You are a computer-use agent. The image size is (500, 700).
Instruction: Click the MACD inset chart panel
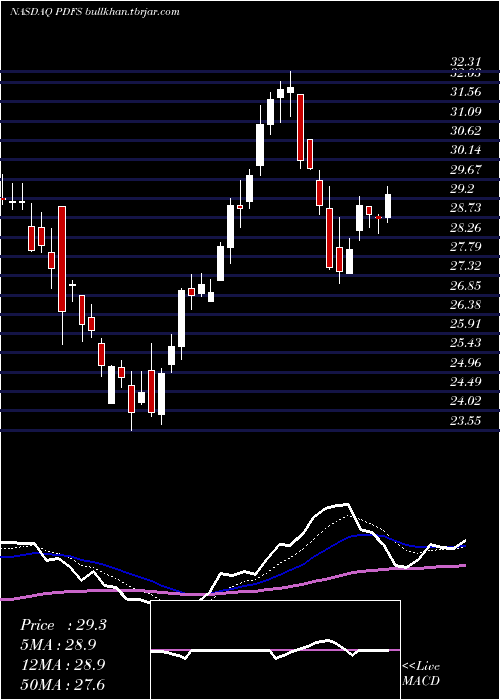(275, 650)
